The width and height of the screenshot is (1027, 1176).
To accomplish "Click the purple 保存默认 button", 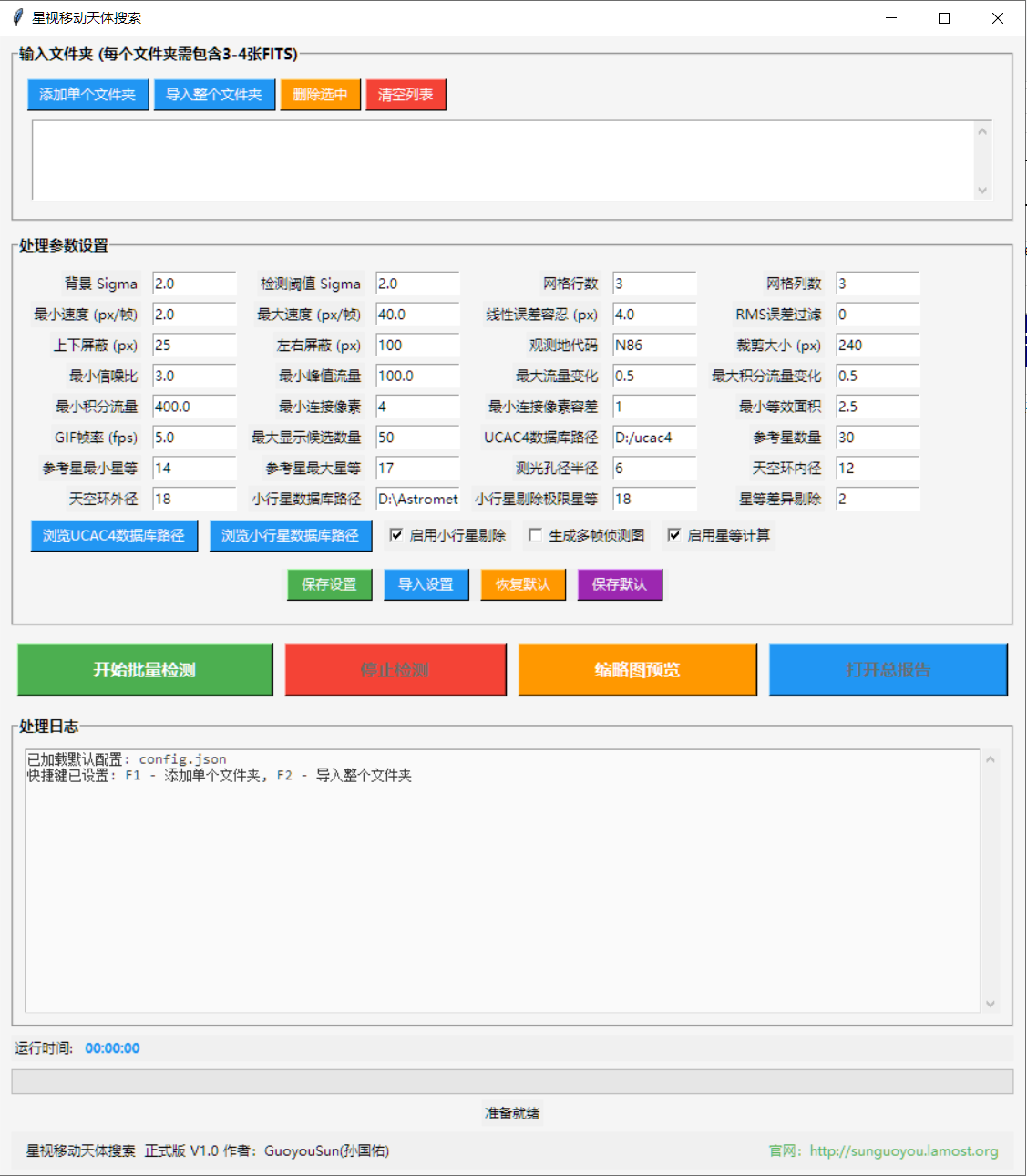I will point(620,584).
